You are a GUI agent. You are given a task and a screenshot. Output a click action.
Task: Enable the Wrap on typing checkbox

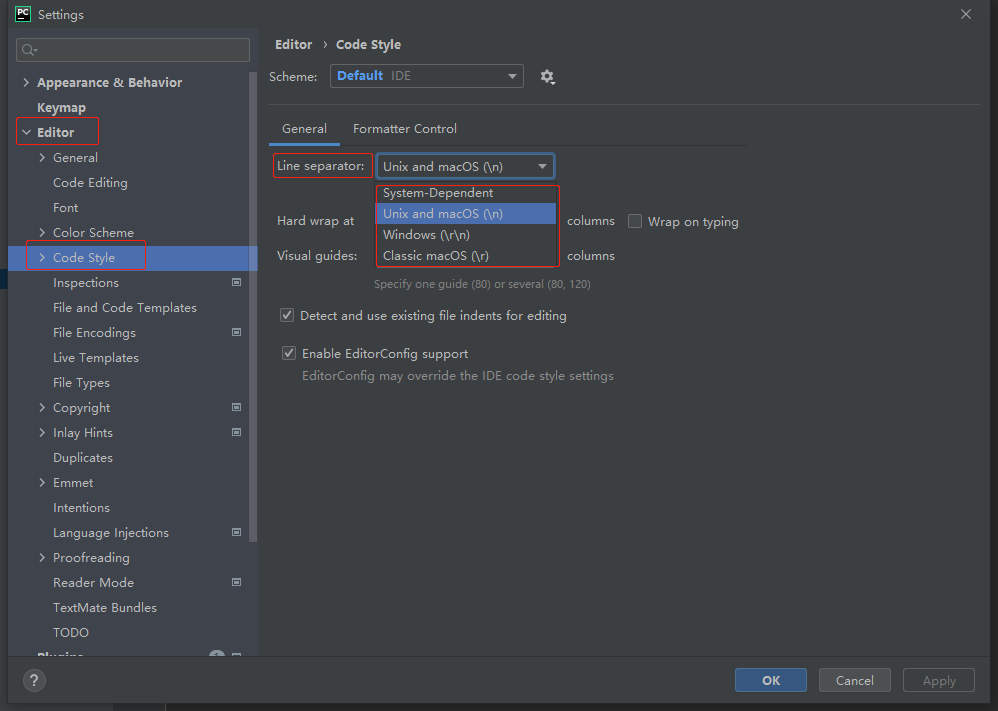coord(635,222)
